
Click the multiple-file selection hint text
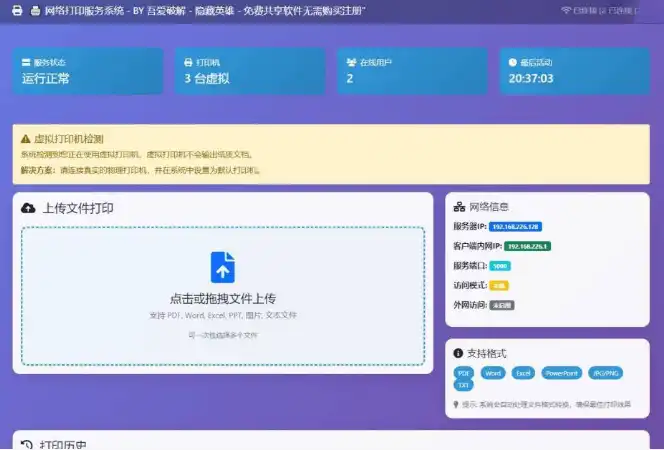[x=223, y=335]
